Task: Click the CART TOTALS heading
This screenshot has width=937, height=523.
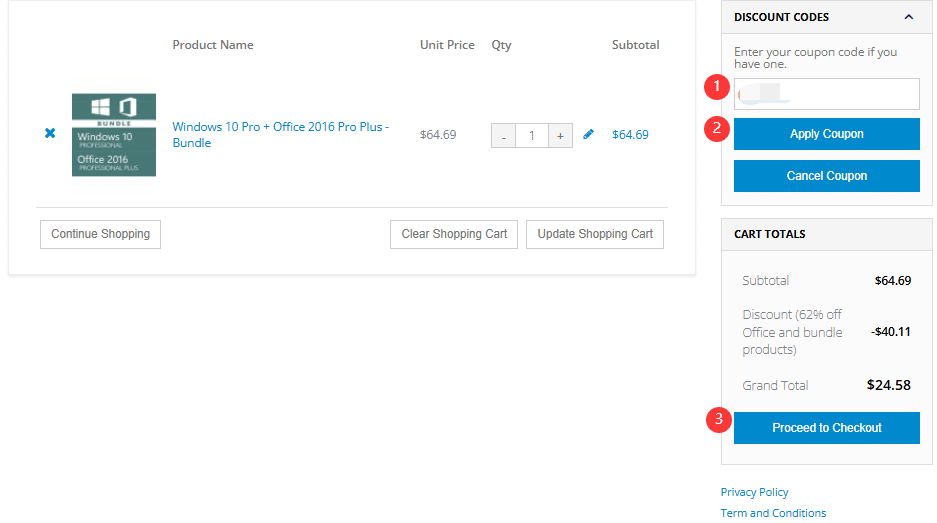Action: click(x=769, y=234)
